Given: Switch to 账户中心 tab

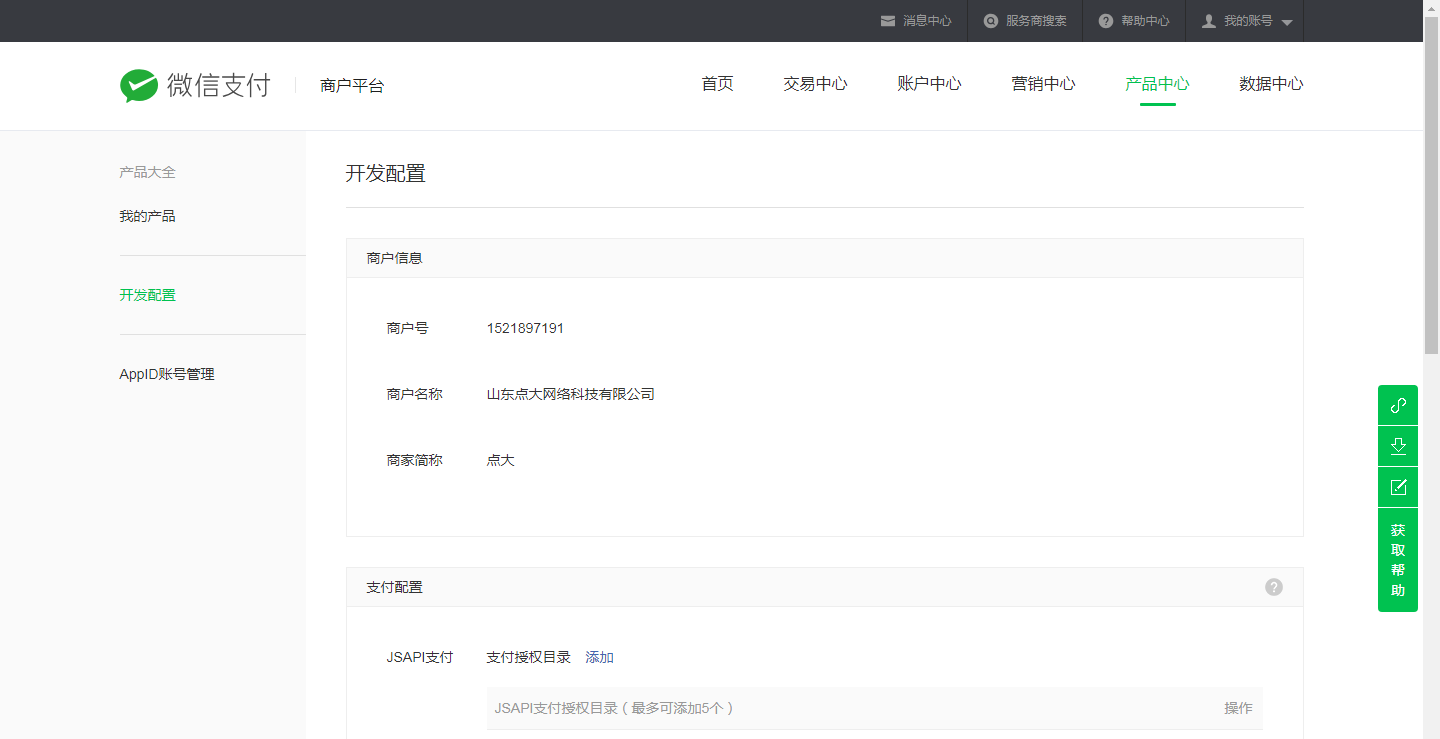Looking at the screenshot, I should 929,84.
